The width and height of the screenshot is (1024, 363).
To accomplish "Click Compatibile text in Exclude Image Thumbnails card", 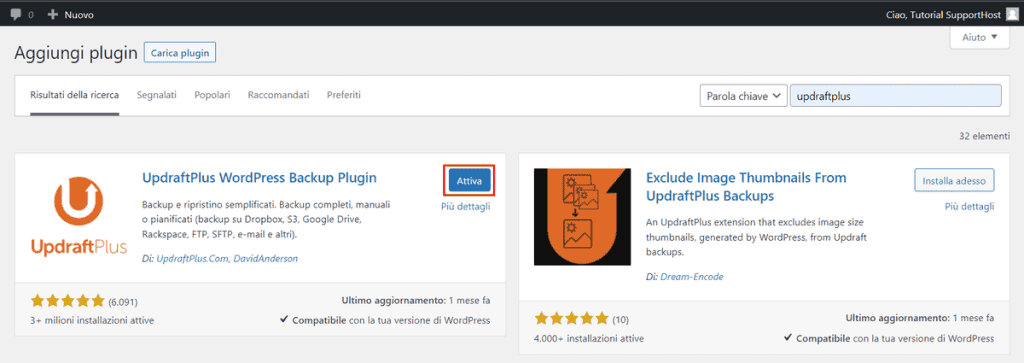I will tap(889, 339).
